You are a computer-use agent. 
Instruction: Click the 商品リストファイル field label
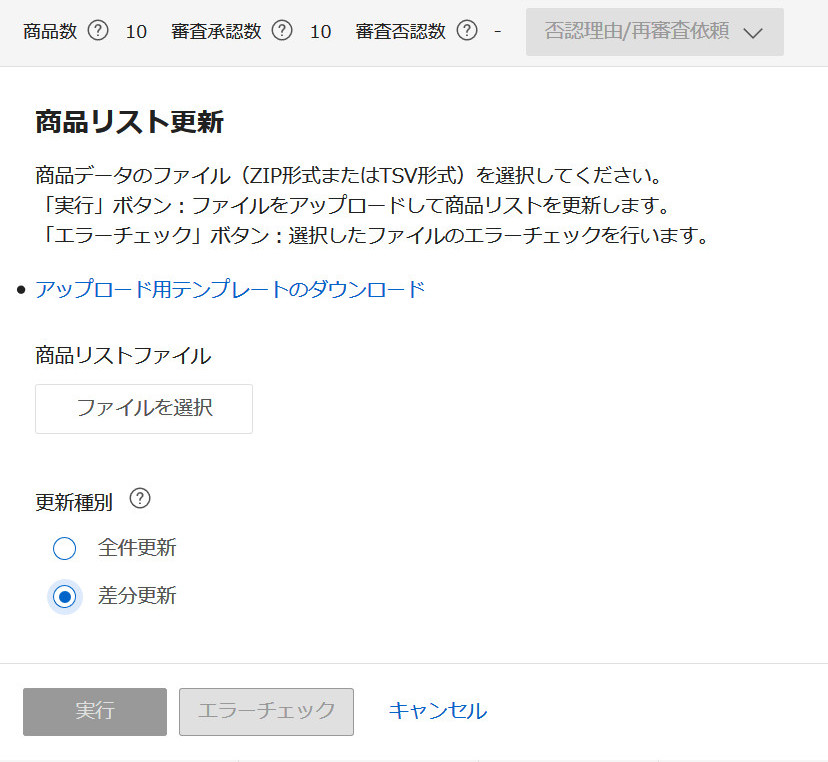click(123, 356)
